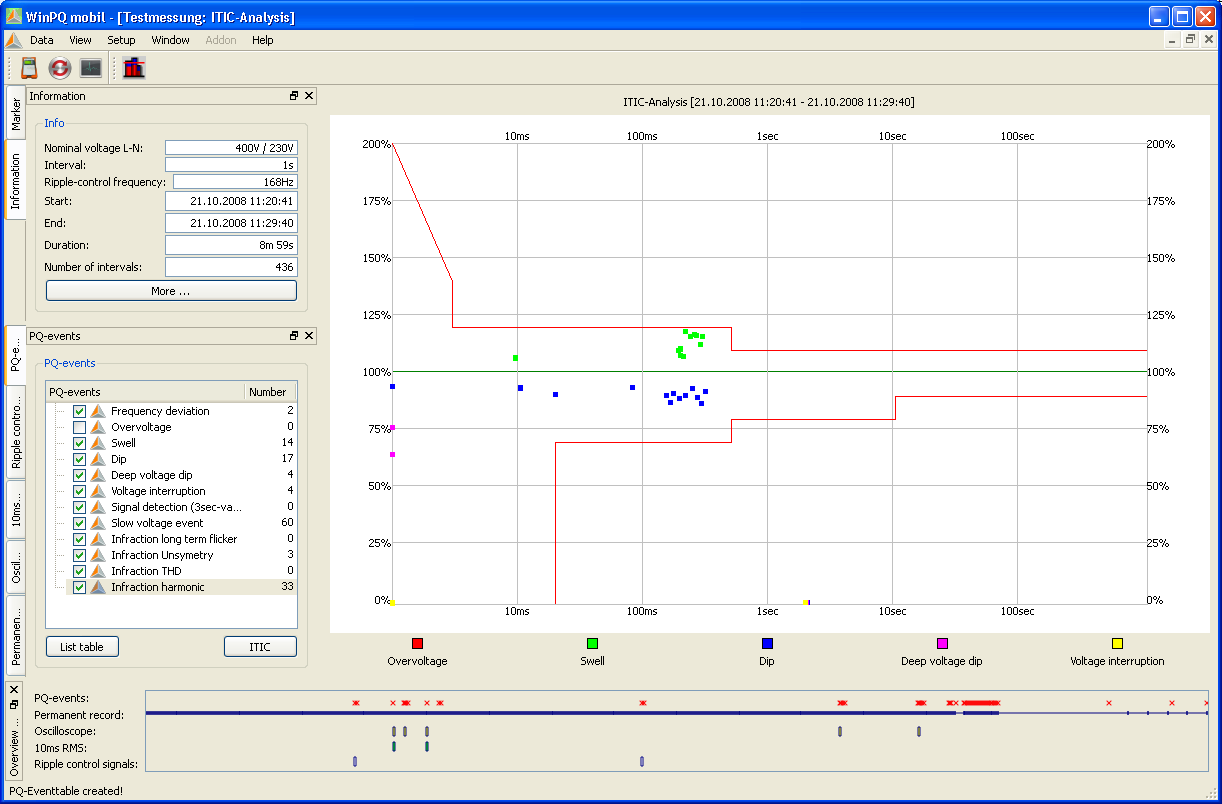The height and width of the screenshot is (804, 1222).
Task: Toggle the Slow voltage event checkbox
Action: (x=79, y=523)
